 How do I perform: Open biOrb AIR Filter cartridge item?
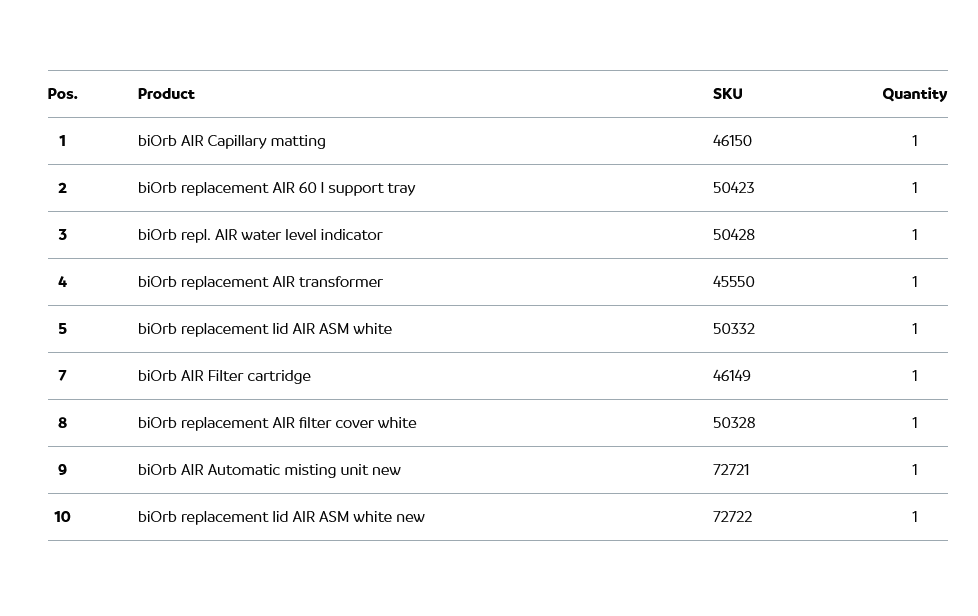click(224, 376)
